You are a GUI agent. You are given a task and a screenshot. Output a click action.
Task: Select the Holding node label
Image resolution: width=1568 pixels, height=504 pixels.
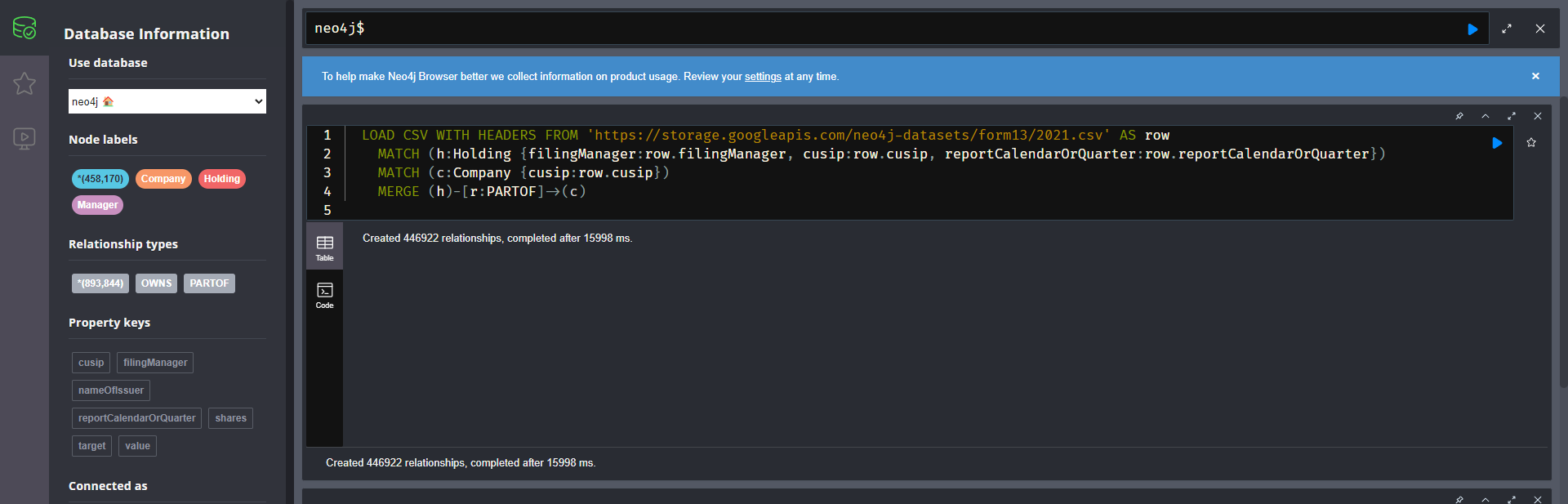222,179
